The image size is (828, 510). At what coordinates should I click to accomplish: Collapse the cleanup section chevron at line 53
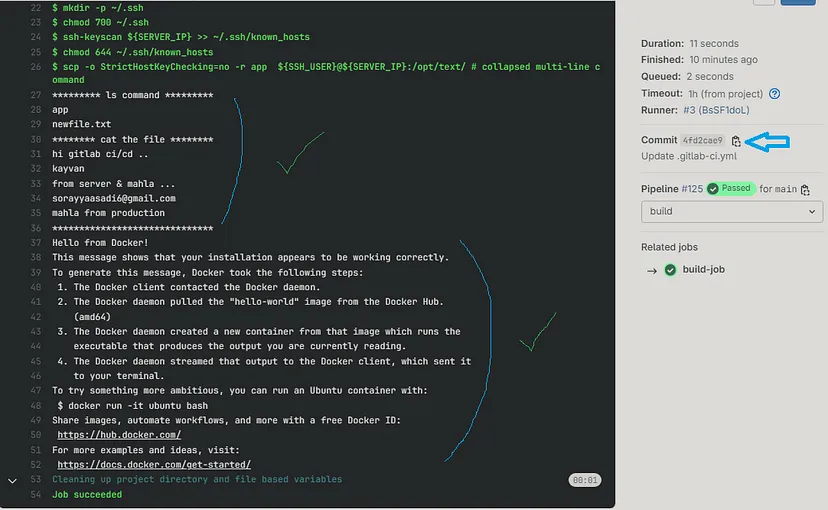pos(12,481)
